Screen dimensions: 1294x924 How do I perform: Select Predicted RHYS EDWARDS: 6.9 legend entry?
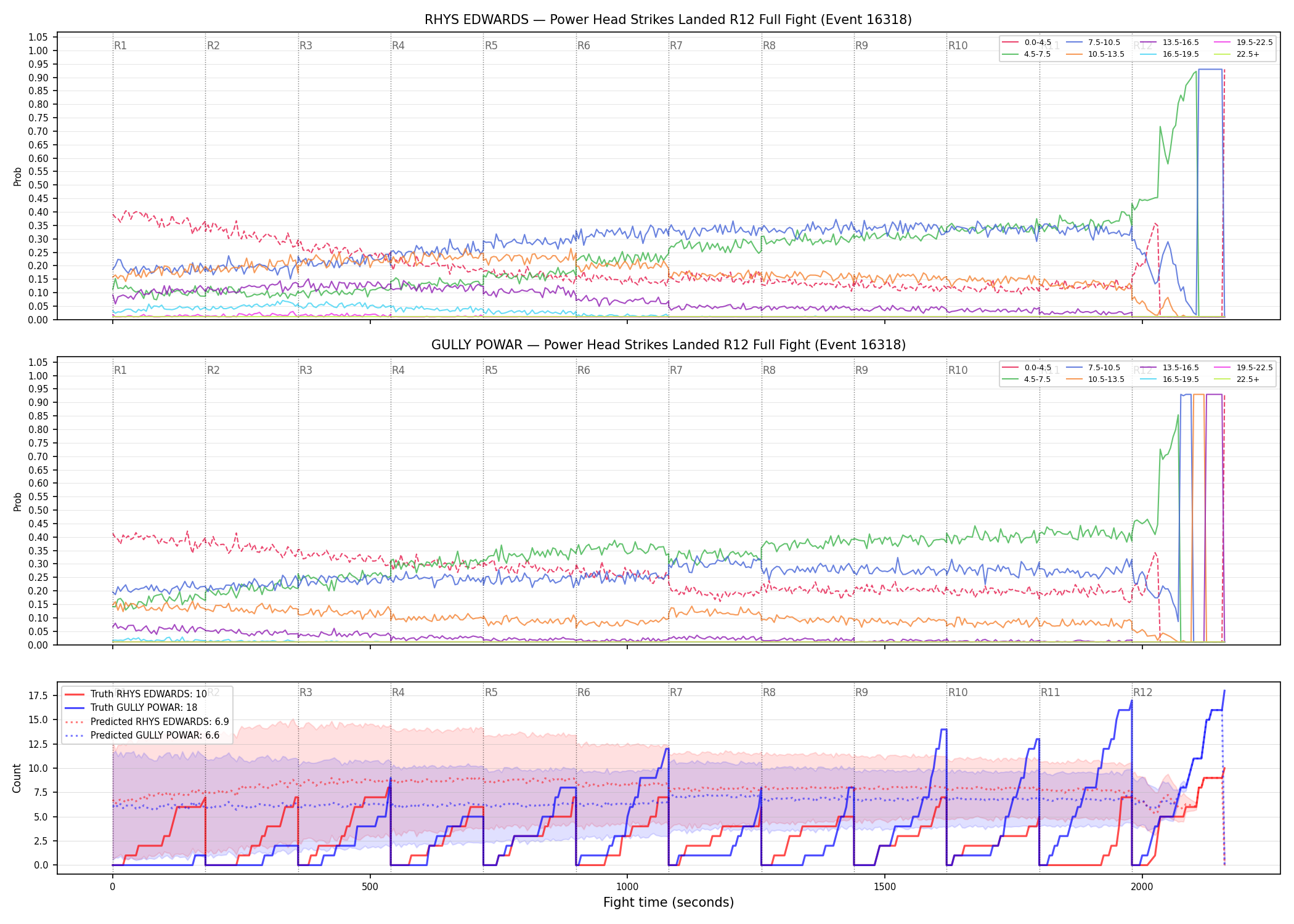coord(147,722)
